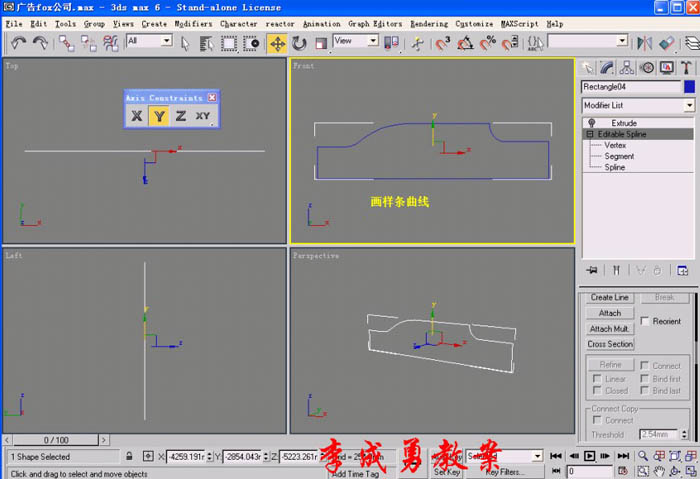The width and height of the screenshot is (700, 479).
Task: Pick the Select Object arrow tool
Action: point(185,43)
